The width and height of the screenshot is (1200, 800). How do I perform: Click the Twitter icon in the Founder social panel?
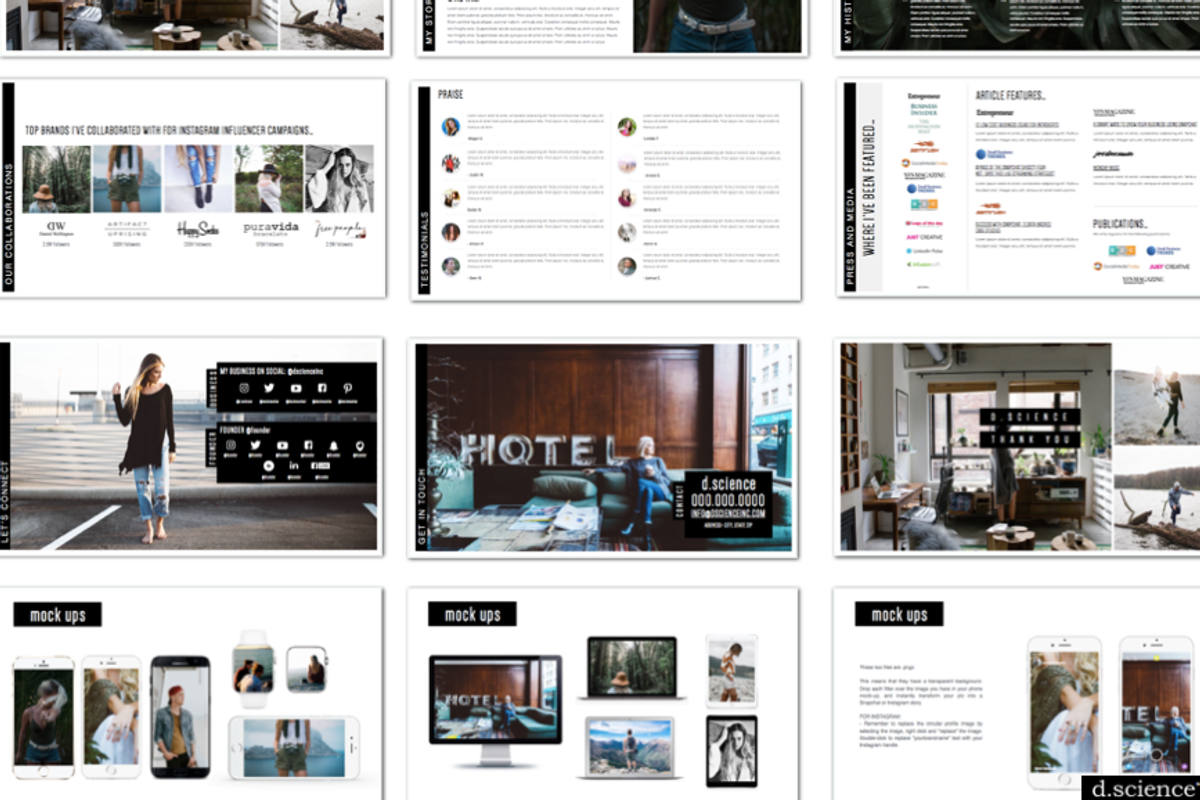[256, 445]
